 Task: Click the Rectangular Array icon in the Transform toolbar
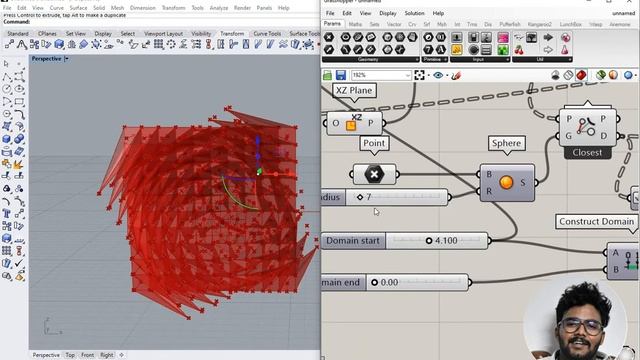coord(158,44)
